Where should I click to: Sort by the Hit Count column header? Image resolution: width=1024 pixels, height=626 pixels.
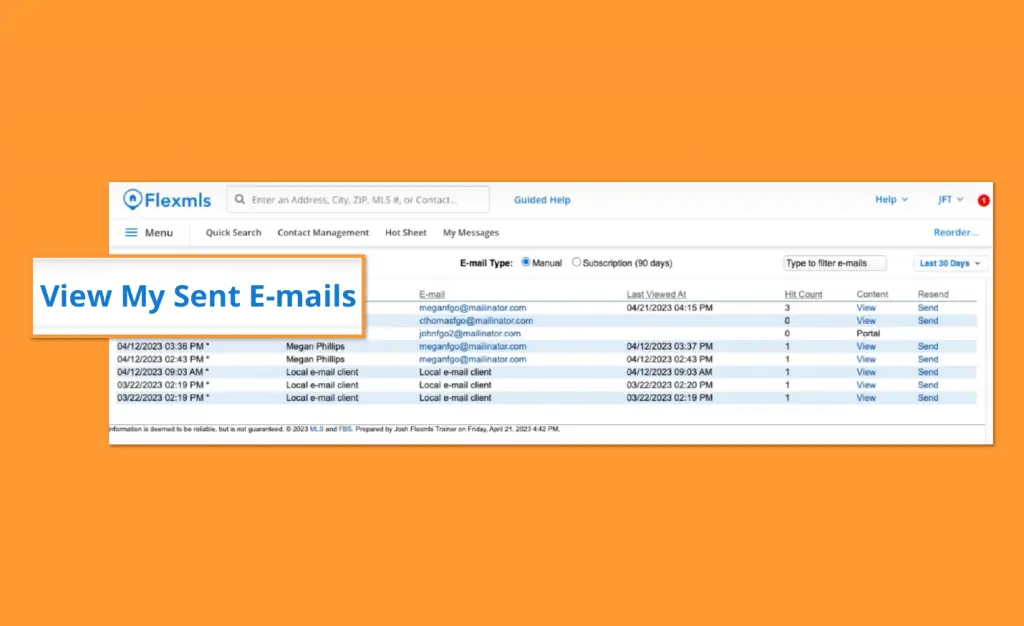[x=803, y=294]
